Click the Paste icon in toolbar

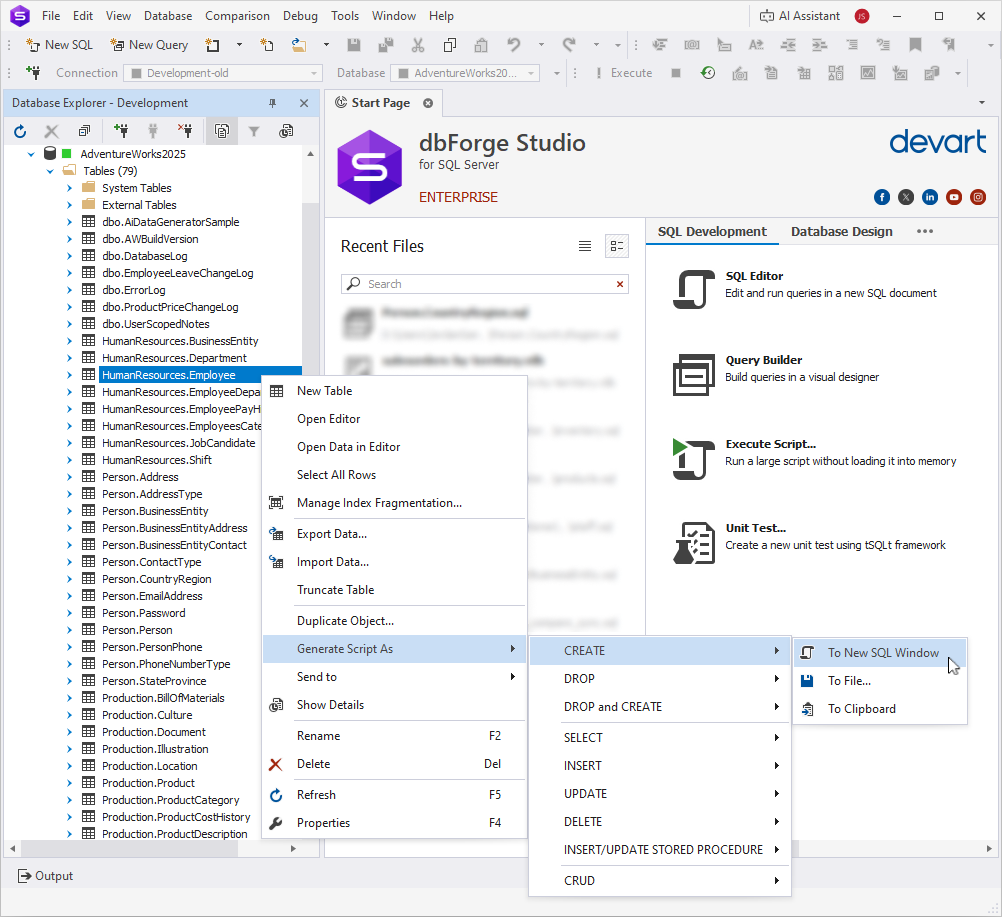(481, 45)
